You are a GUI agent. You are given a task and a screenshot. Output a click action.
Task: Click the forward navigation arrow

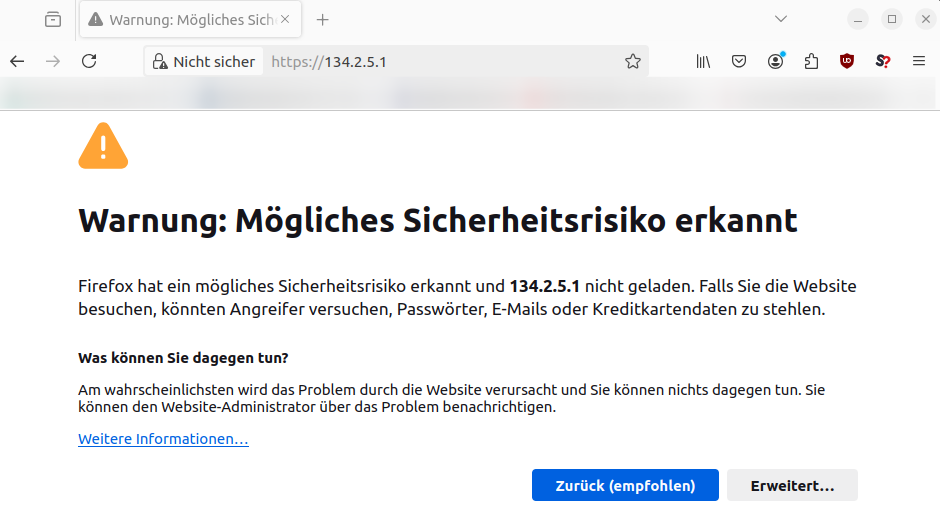(x=53, y=61)
